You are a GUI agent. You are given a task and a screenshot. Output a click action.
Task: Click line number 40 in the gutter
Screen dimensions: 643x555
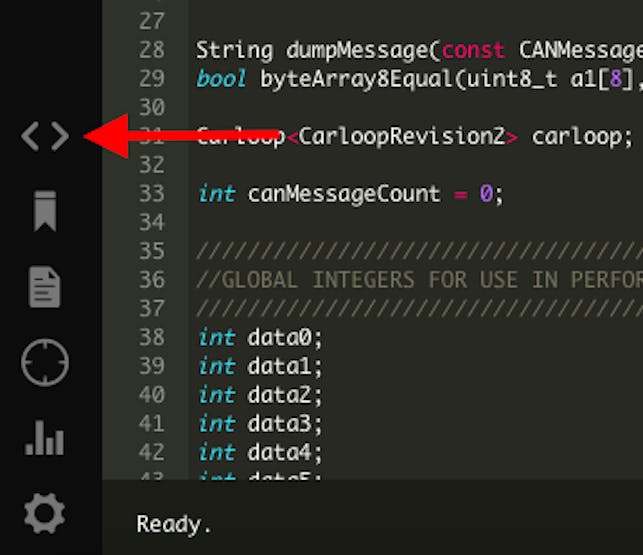[151, 395]
